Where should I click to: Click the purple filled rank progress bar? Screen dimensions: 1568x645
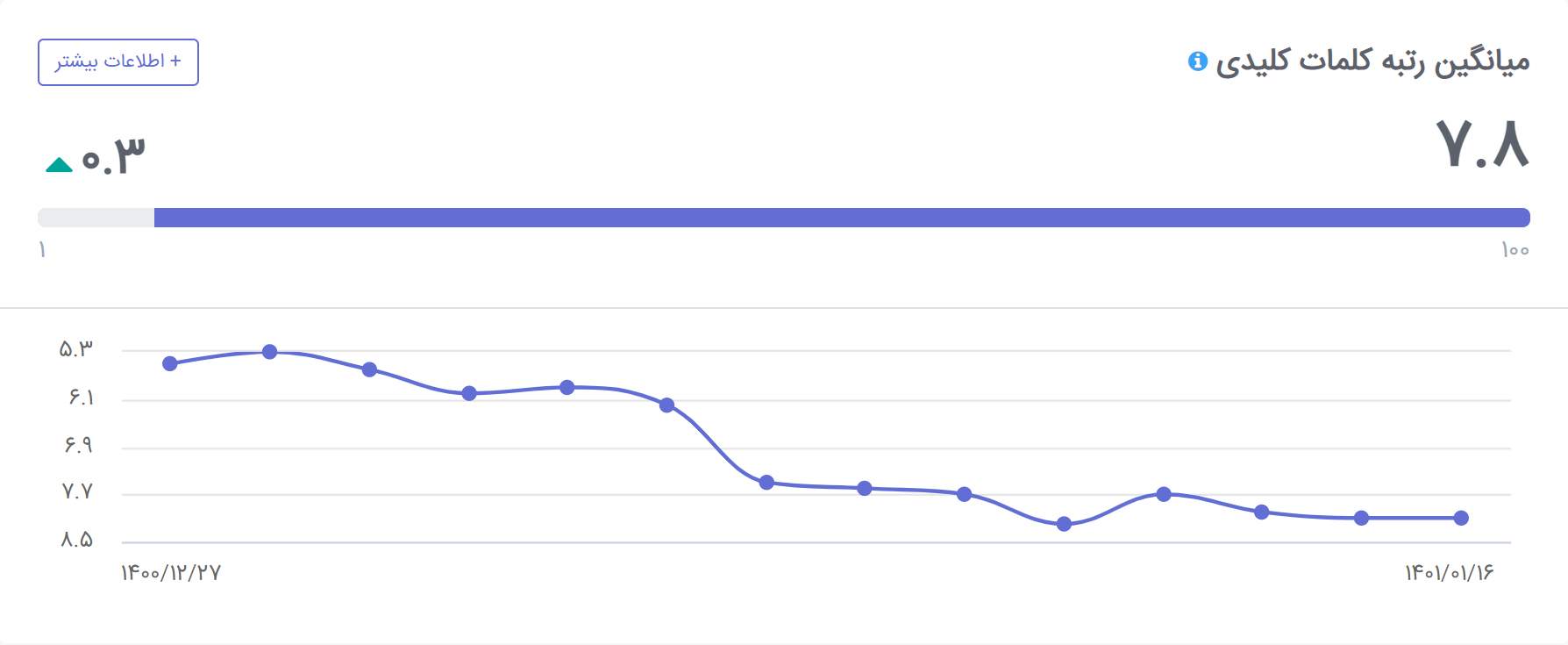[842, 218]
